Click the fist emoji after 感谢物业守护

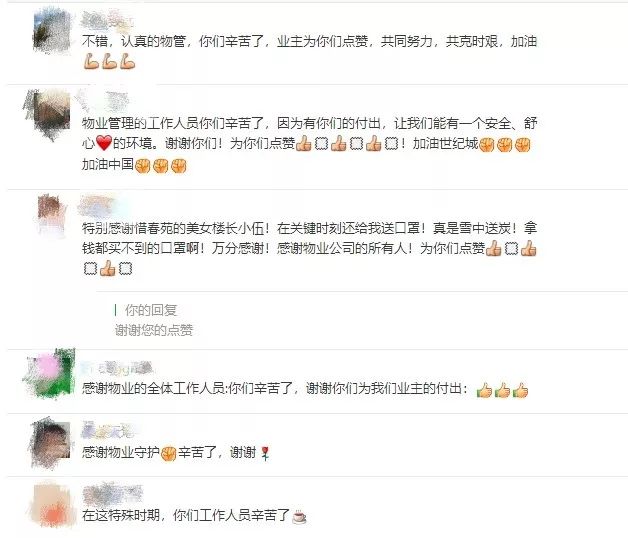pyautogui.click(x=168, y=453)
